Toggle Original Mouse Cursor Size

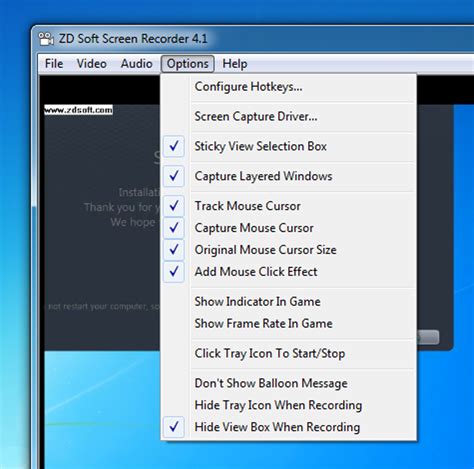click(x=288, y=250)
